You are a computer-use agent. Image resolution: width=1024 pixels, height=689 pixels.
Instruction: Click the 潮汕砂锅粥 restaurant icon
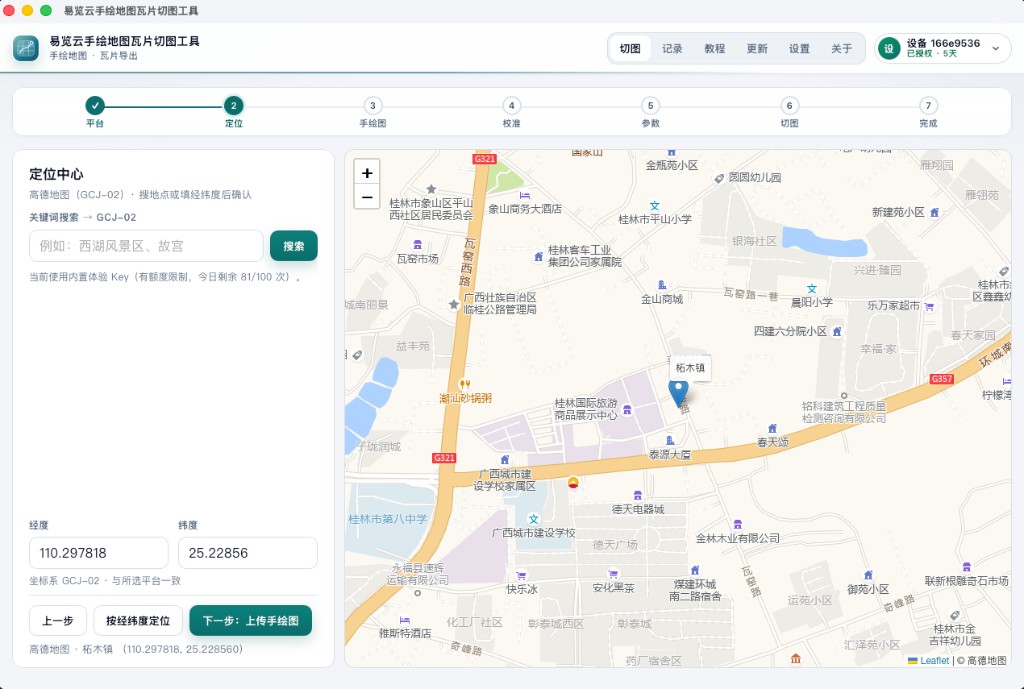[x=464, y=384]
